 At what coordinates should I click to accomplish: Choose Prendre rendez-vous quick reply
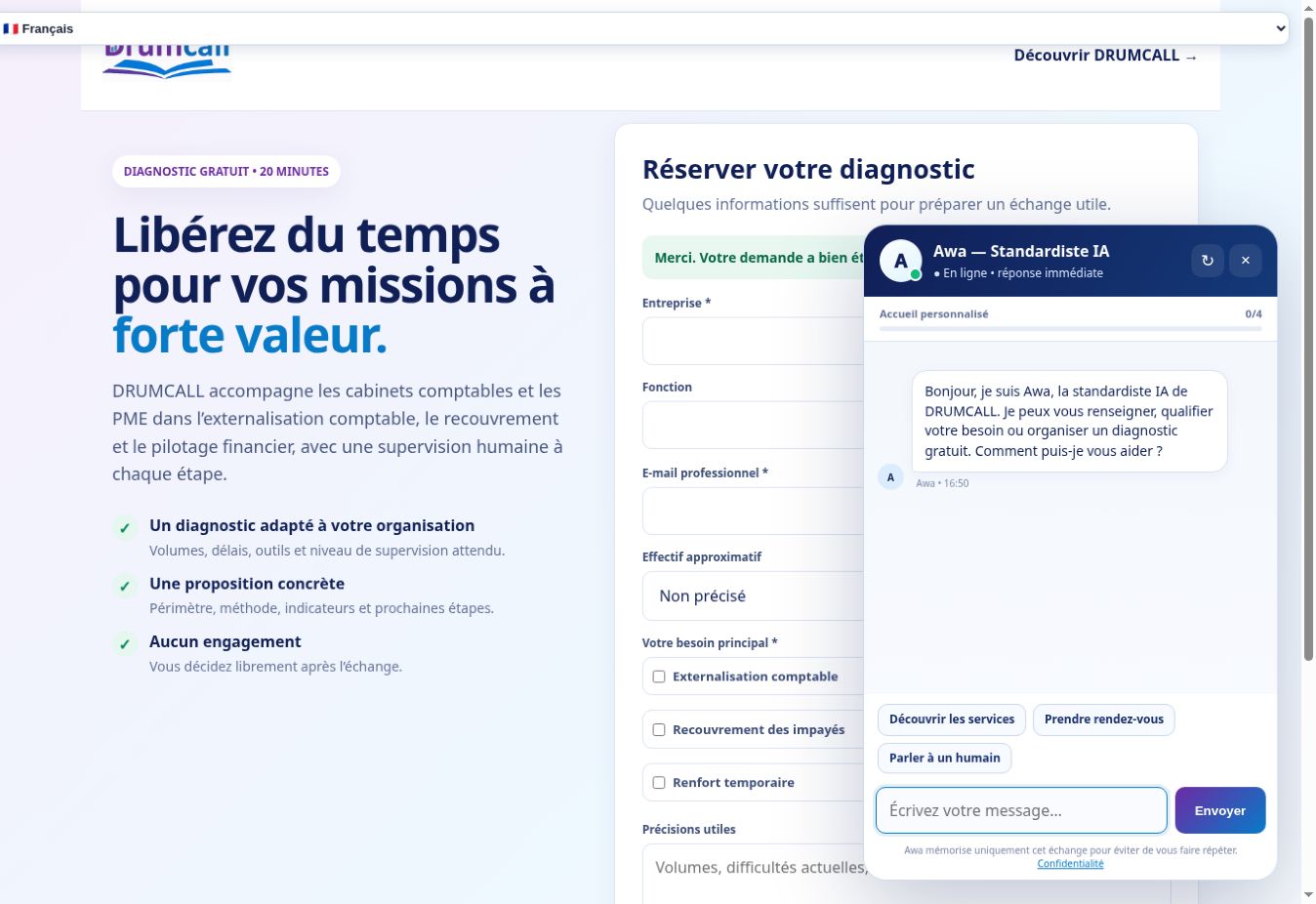1104,719
